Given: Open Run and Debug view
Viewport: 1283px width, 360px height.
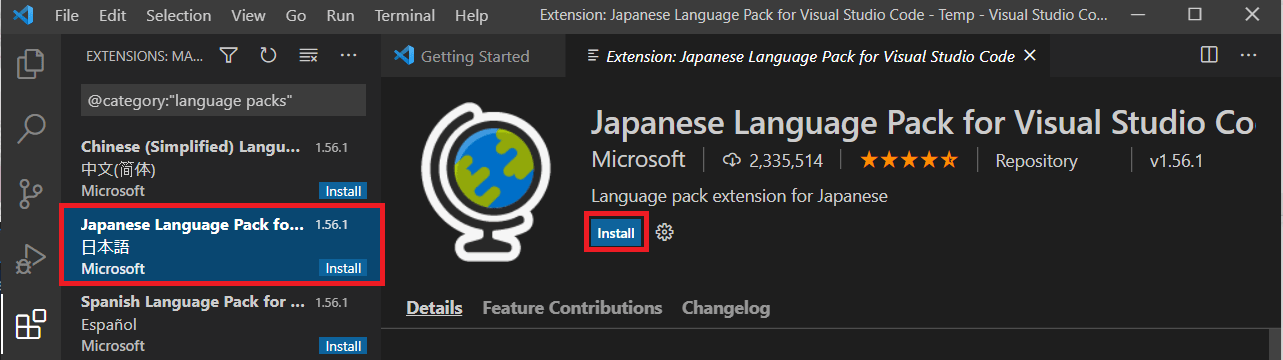Looking at the screenshot, I should [x=31, y=258].
